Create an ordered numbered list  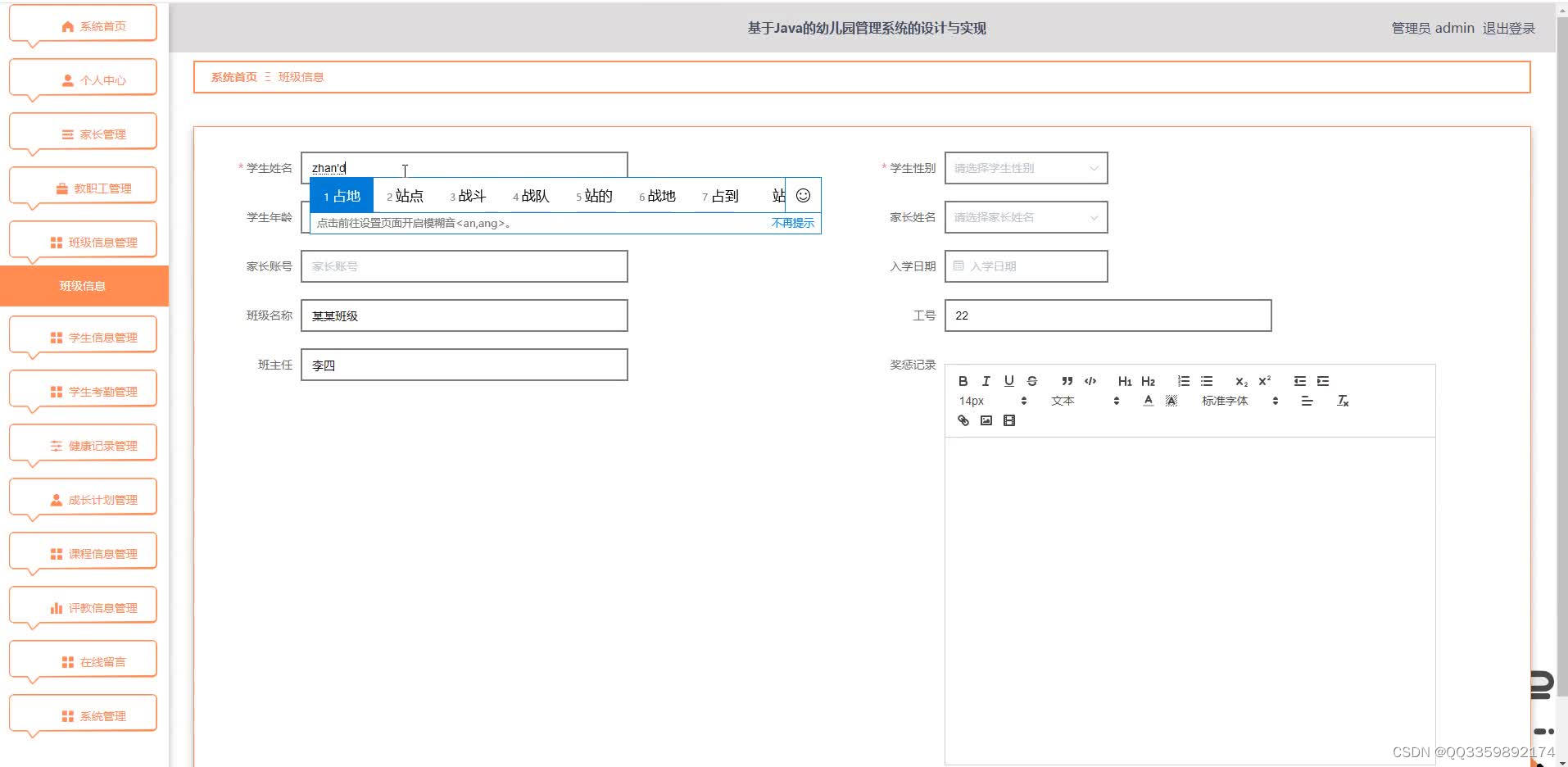[x=1184, y=381]
